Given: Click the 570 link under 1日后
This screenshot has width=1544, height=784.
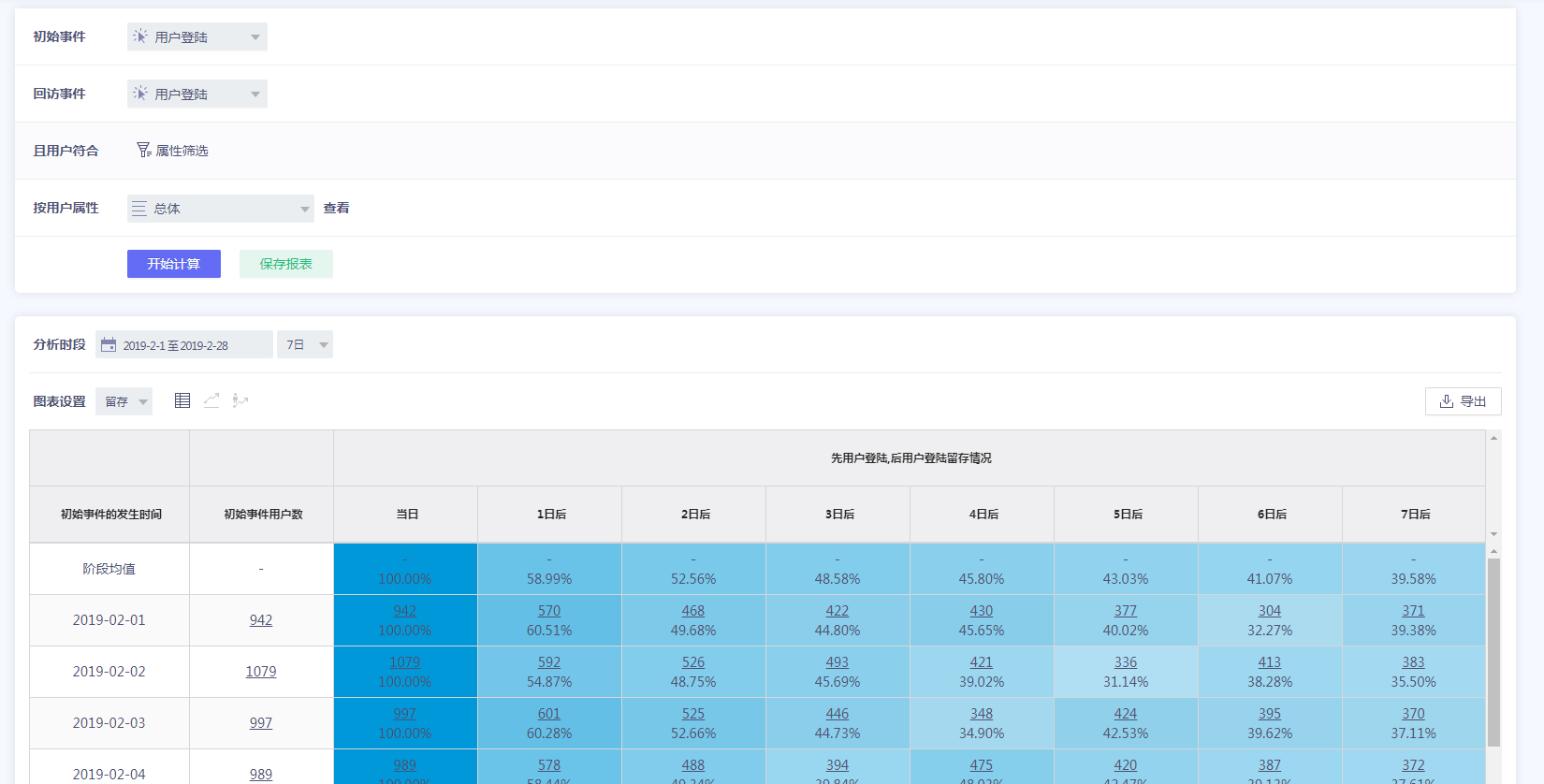Looking at the screenshot, I should click(x=549, y=611).
